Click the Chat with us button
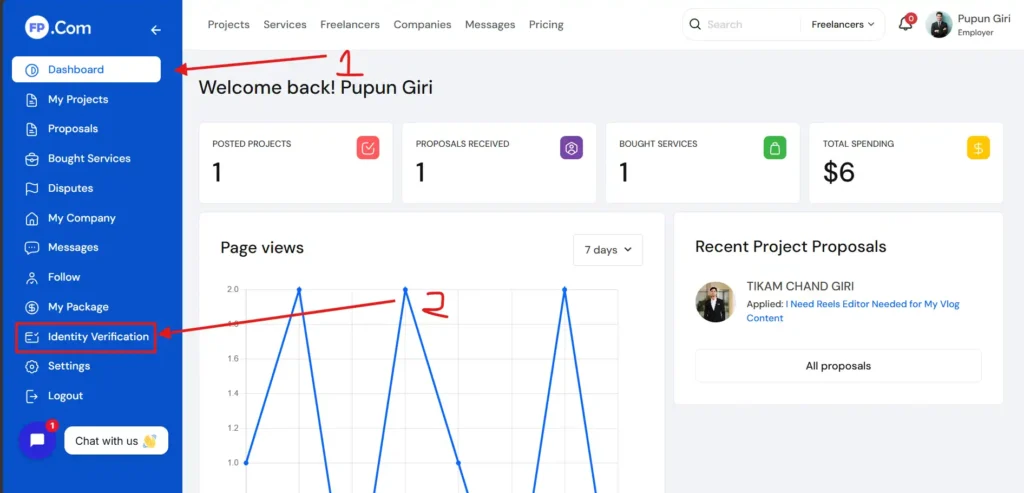This screenshot has width=1024, height=493. coord(116,441)
